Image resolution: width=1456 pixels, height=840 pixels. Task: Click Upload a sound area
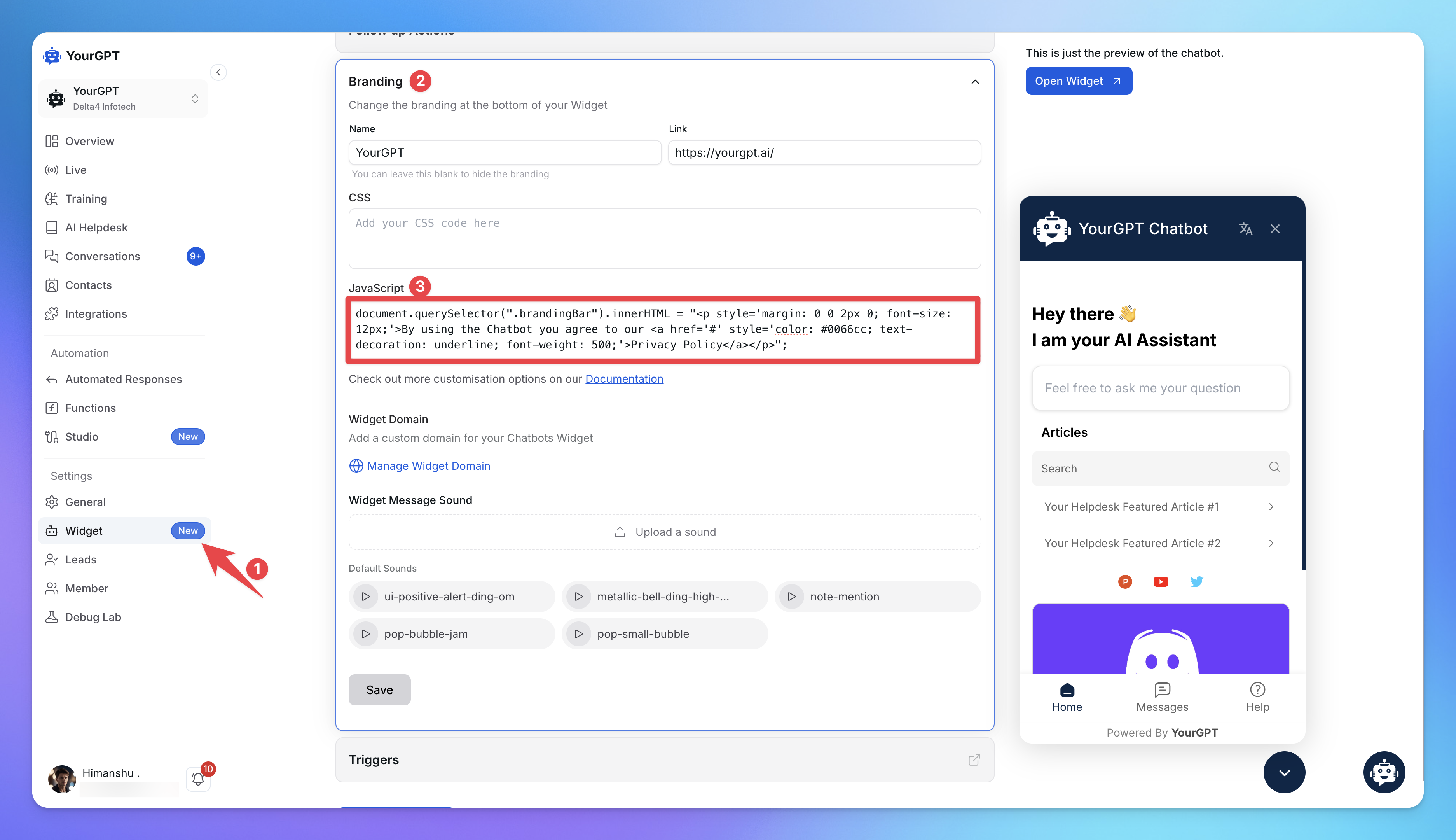(664, 532)
